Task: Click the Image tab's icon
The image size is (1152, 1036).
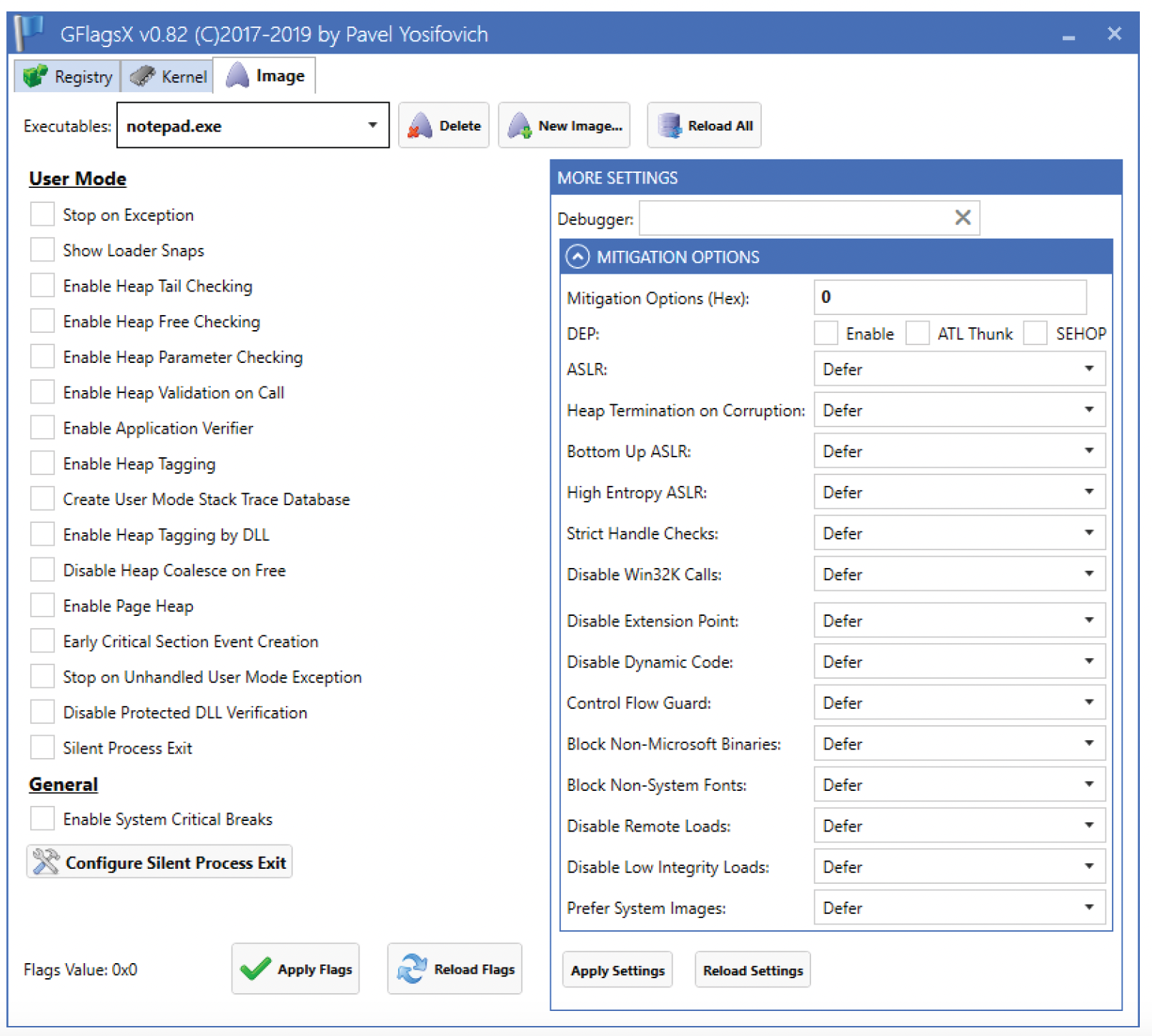Action: tap(237, 75)
